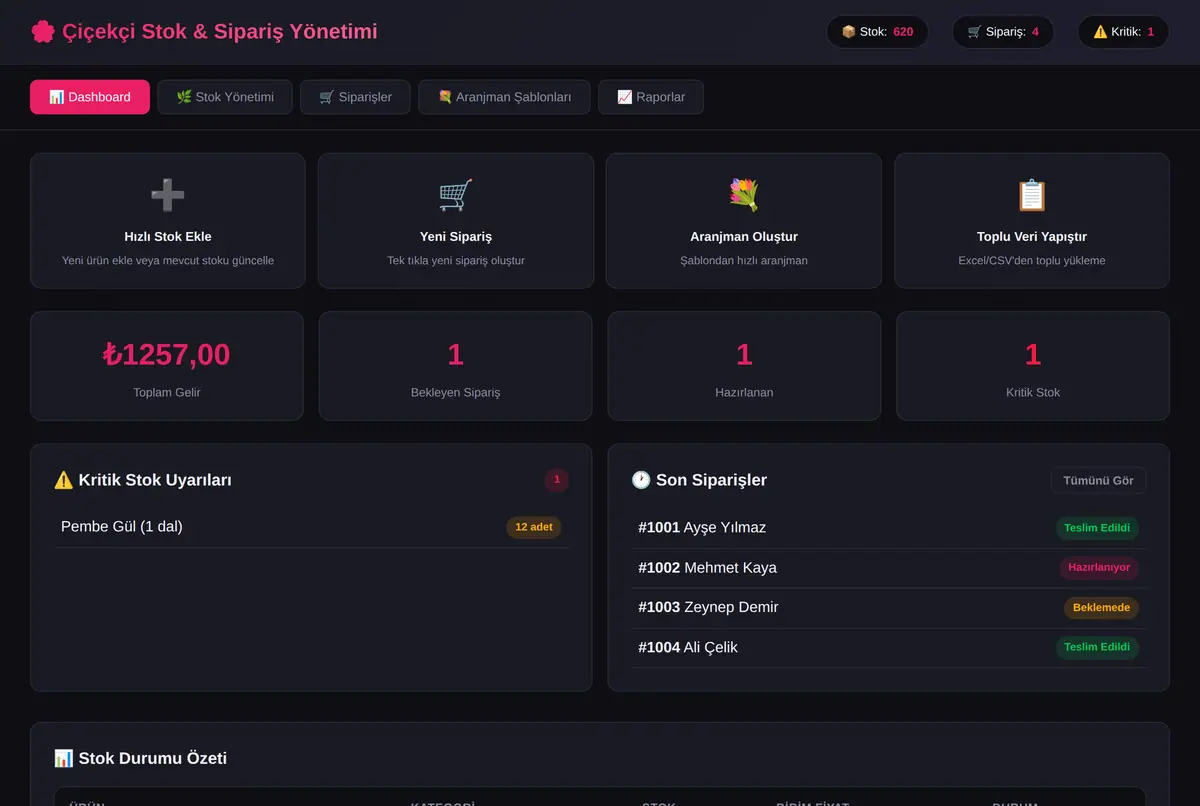Click the Sipariş 4 header badge
Image resolution: width=1200 pixels, height=806 pixels.
pos(1003,32)
